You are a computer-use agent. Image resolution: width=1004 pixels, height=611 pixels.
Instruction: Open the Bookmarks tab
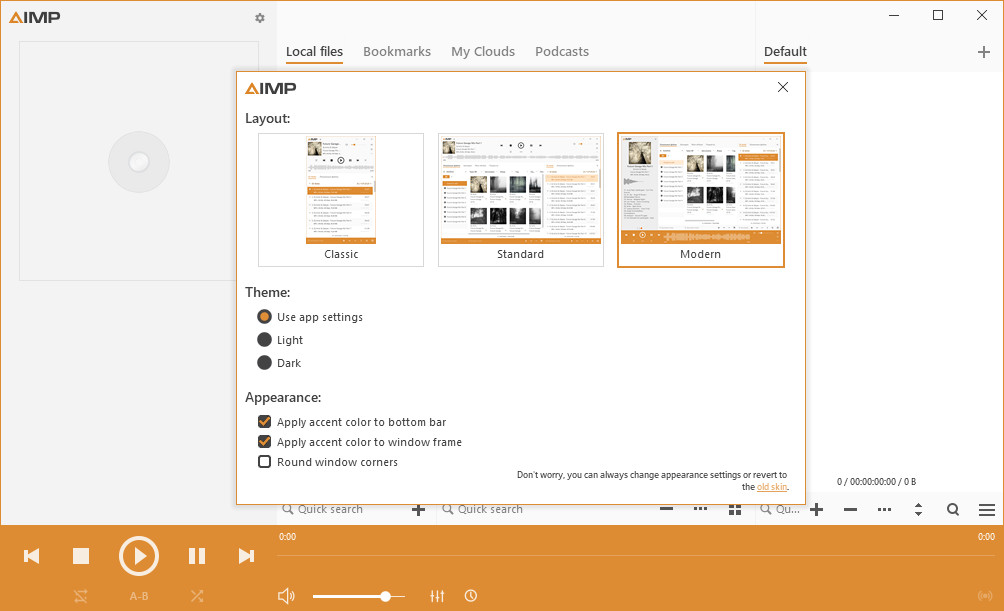coord(397,52)
